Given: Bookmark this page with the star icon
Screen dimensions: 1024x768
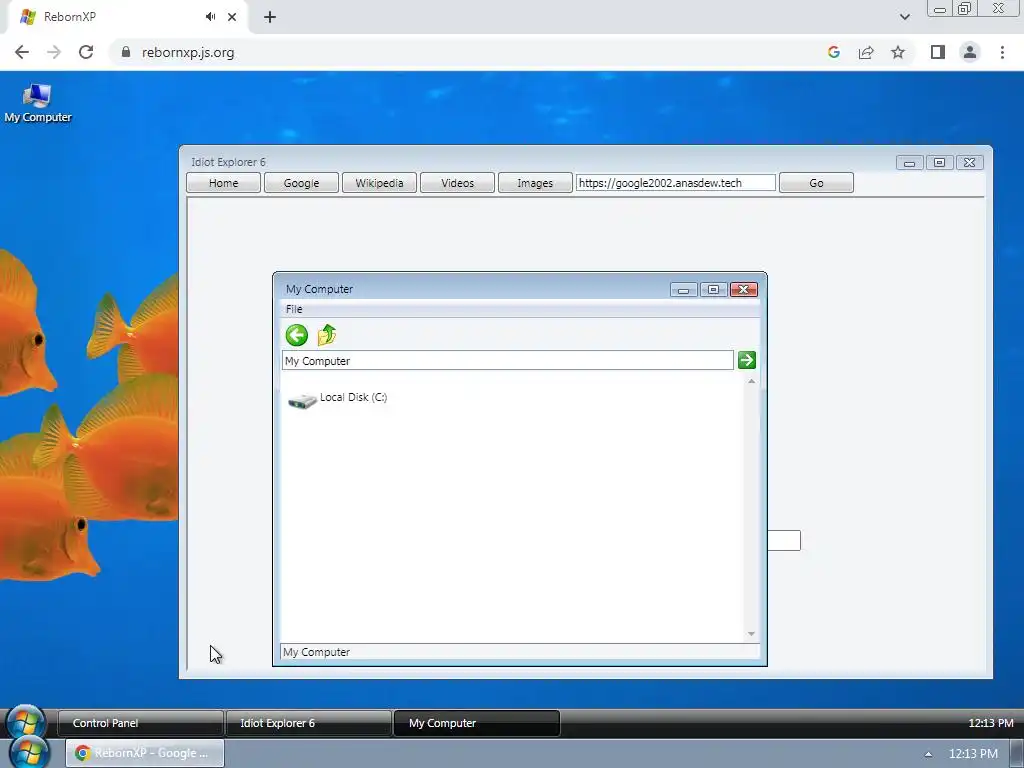Looking at the screenshot, I should click(898, 52).
